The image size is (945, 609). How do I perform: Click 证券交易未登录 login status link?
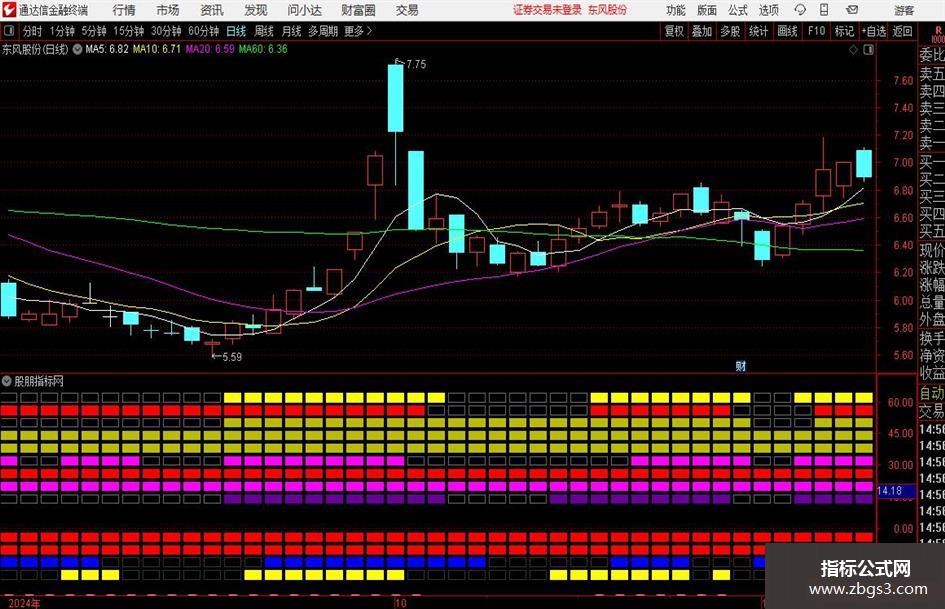pyautogui.click(x=547, y=10)
